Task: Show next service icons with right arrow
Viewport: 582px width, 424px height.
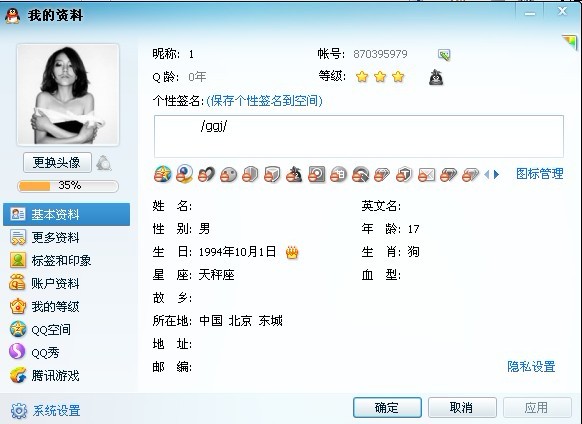Action: (x=497, y=174)
